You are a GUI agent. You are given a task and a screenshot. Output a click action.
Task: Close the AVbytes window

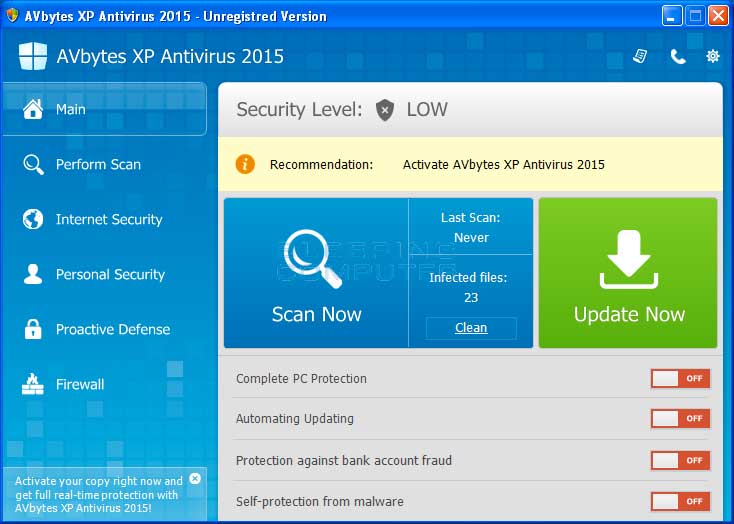(718, 16)
